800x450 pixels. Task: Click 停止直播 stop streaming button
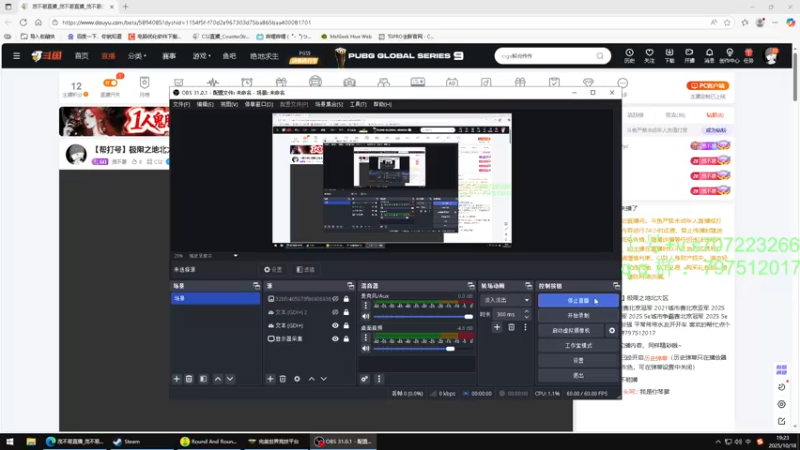(578, 301)
